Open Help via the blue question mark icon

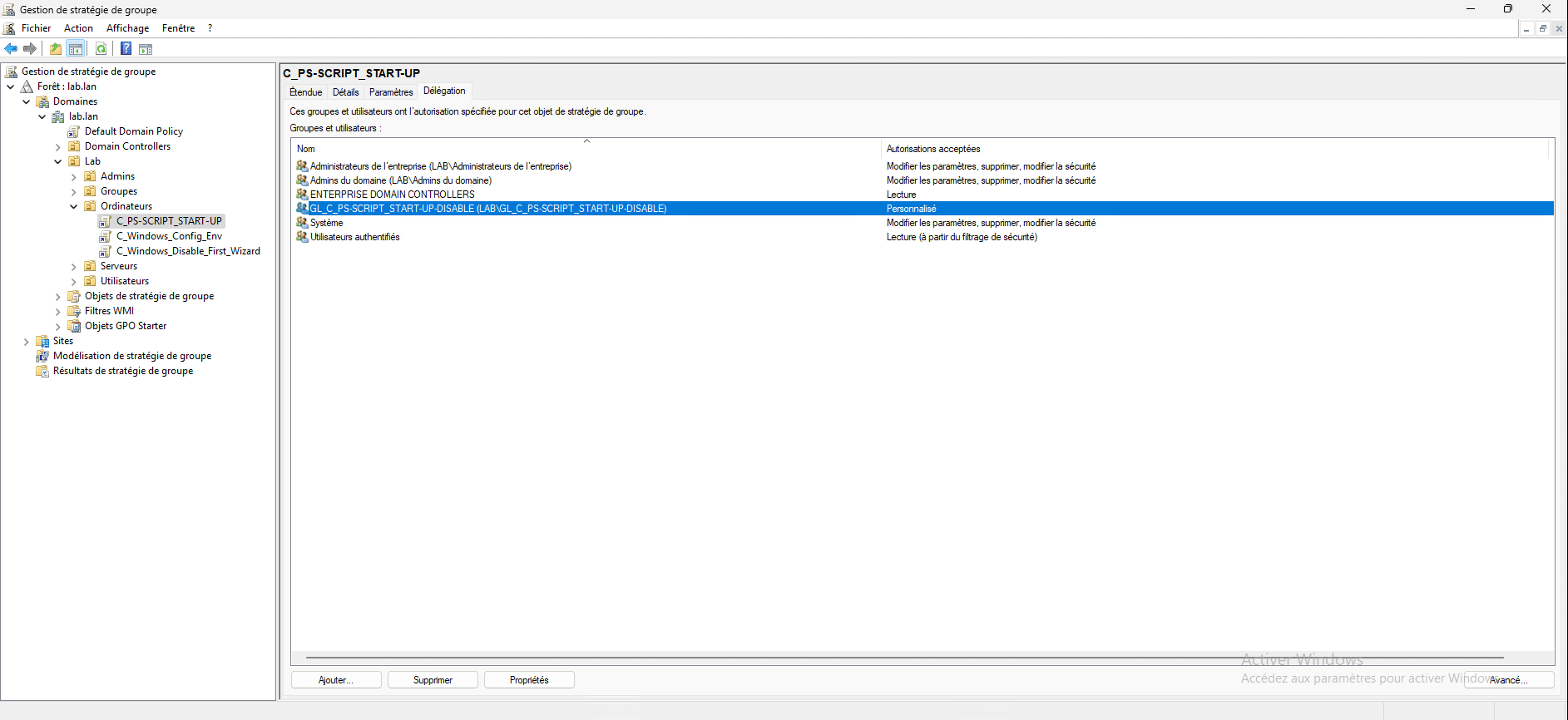tap(126, 49)
